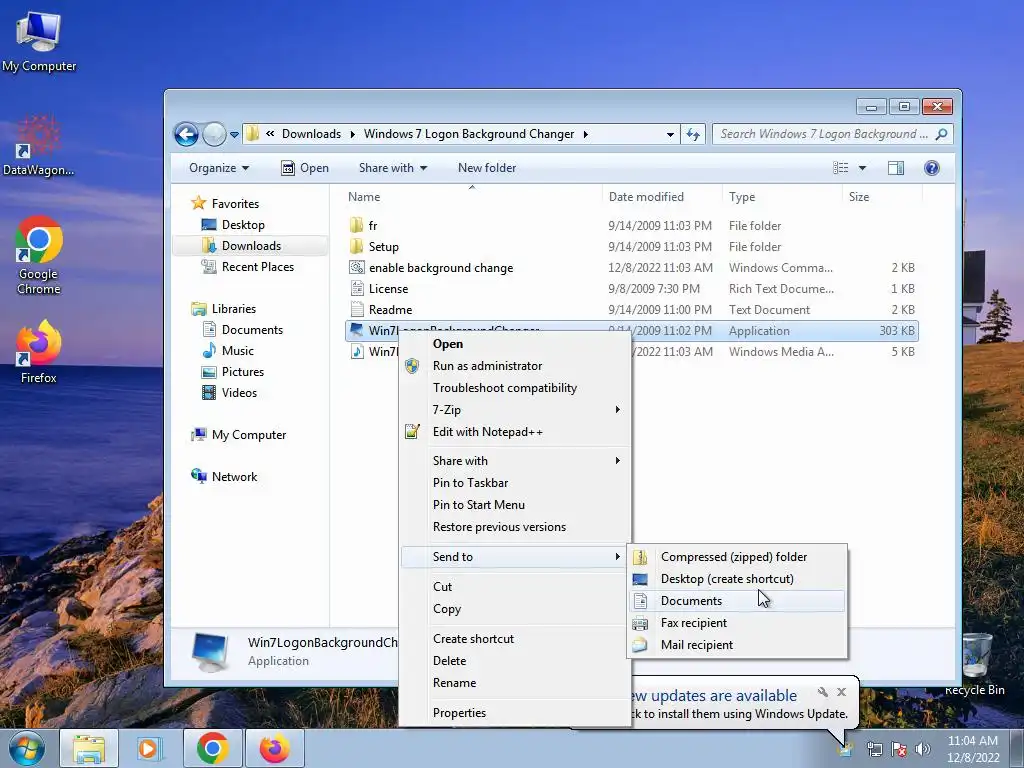Select the Pictures library
This screenshot has height=768, width=1024.
tap(243, 372)
